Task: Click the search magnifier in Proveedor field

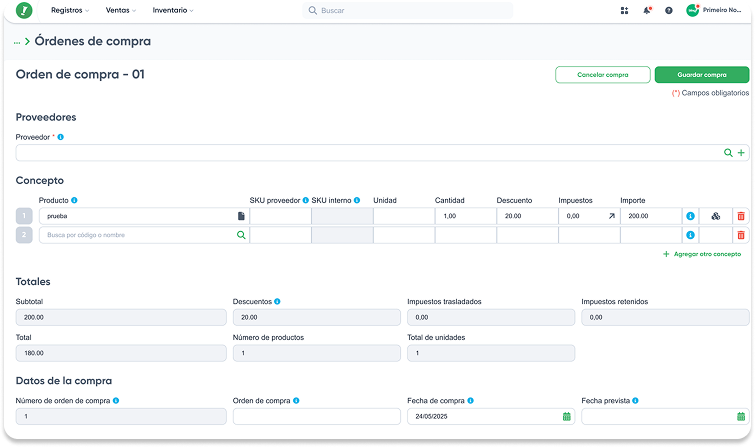Action: point(728,153)
